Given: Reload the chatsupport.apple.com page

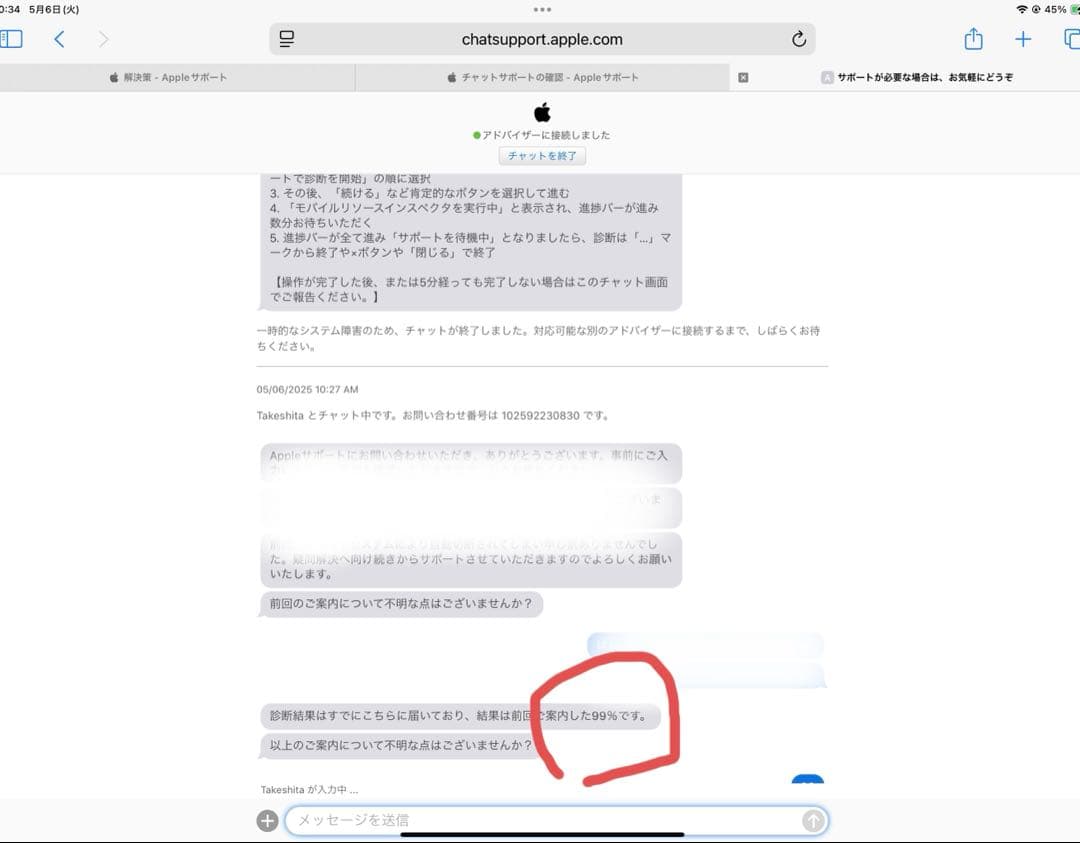Looking at the screenshot, I should coord(798,39).
